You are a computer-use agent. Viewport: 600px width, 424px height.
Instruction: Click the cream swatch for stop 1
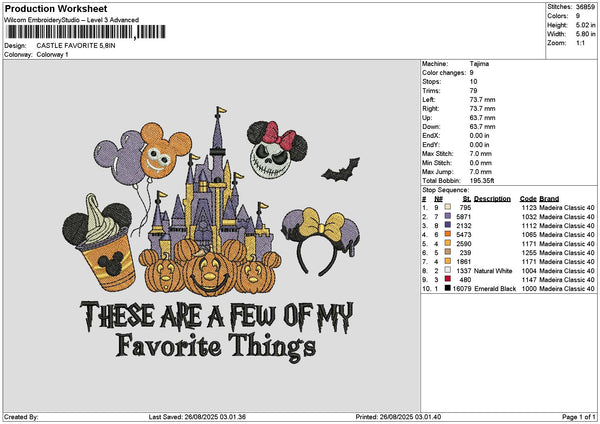coord(448,207)
